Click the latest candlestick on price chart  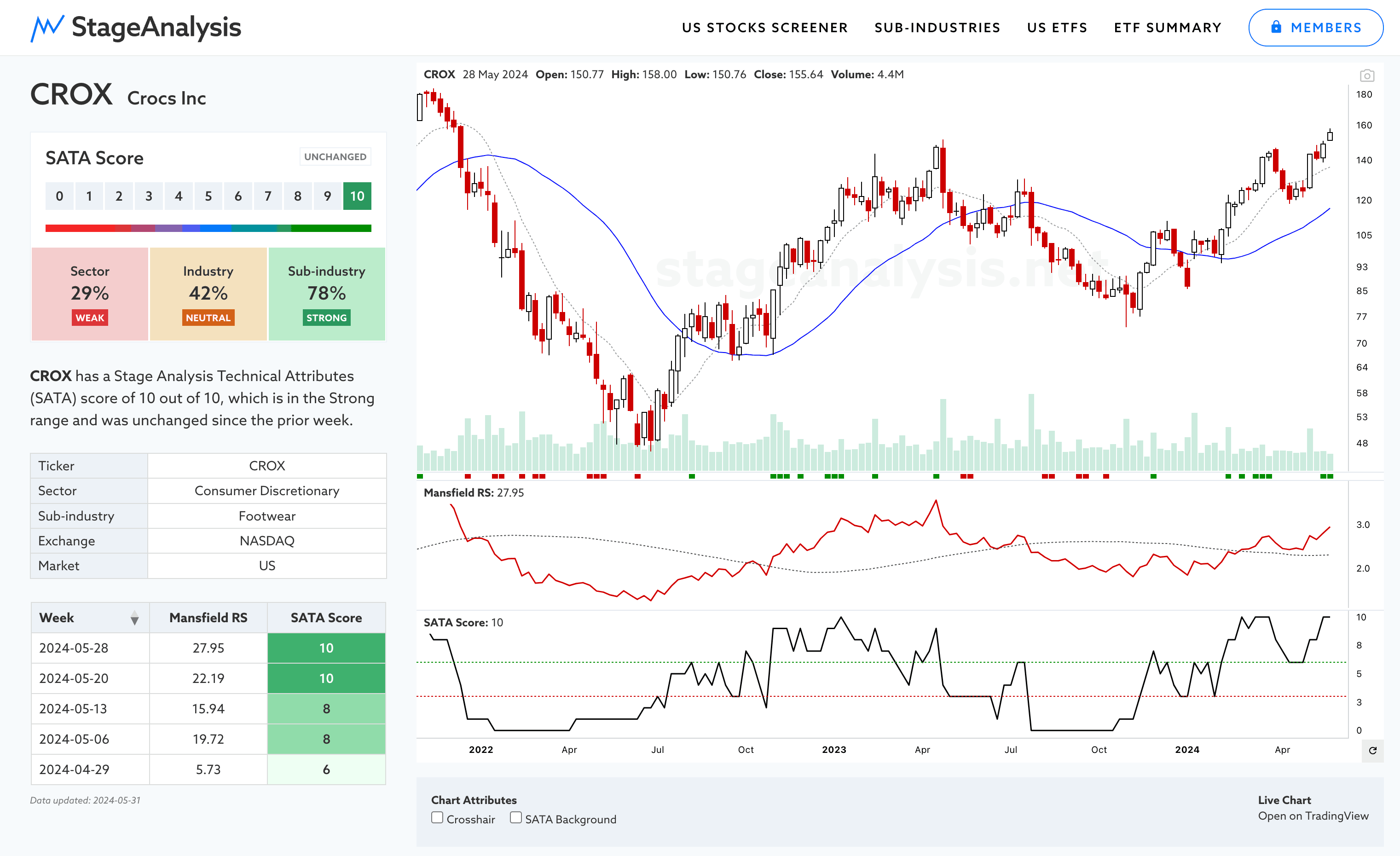[x=1330, y=135]
